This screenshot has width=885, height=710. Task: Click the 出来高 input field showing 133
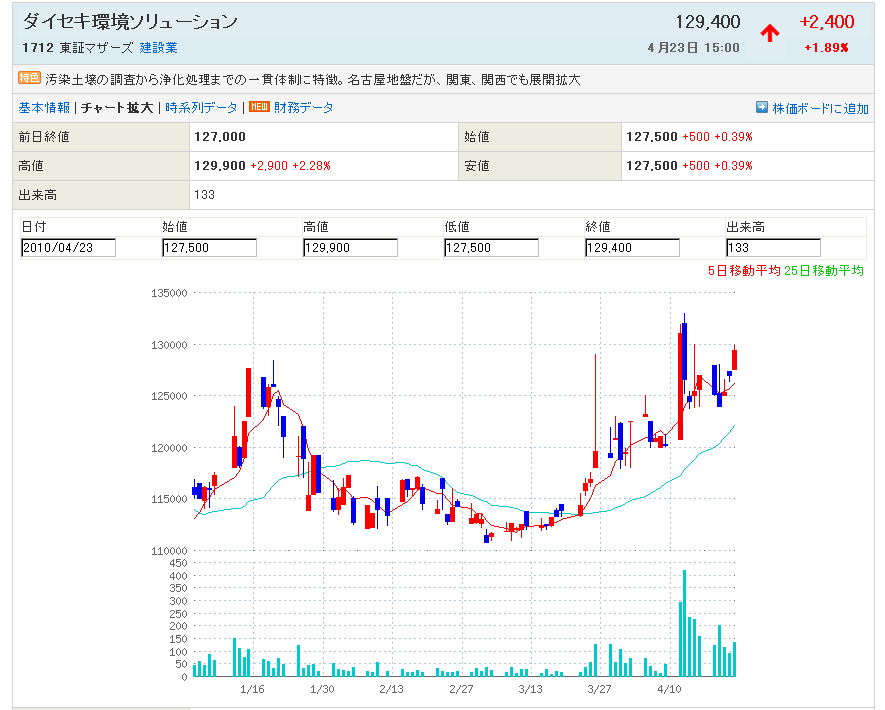click(774, 248)
